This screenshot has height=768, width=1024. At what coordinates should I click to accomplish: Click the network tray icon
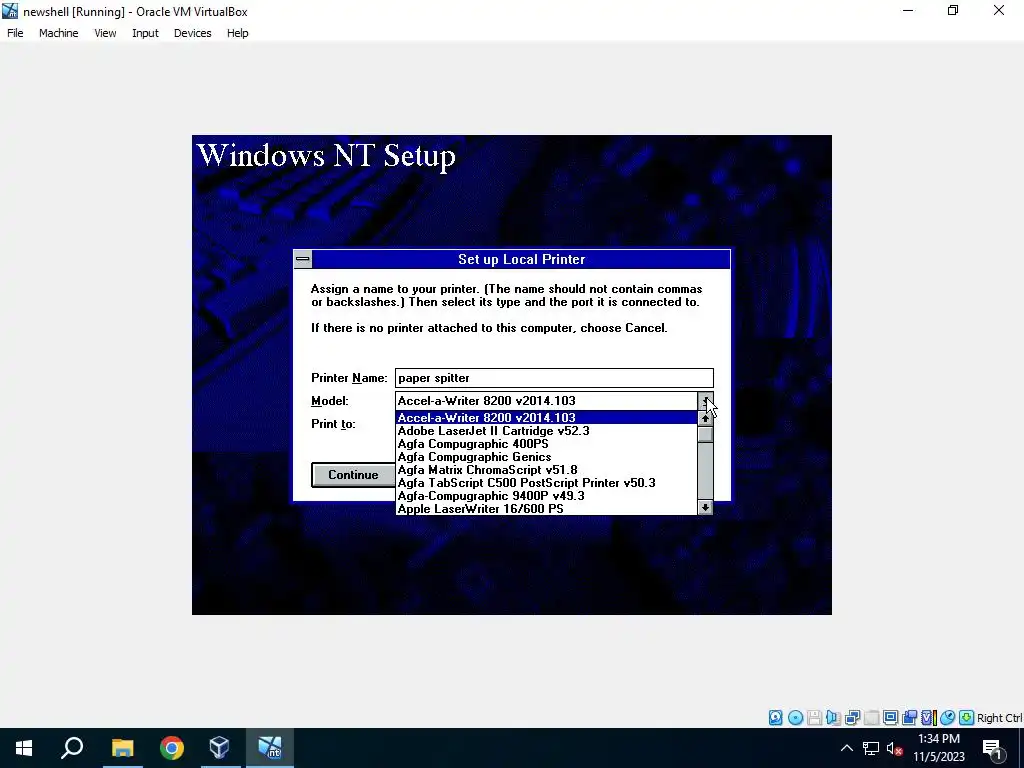tap(871, 748)
